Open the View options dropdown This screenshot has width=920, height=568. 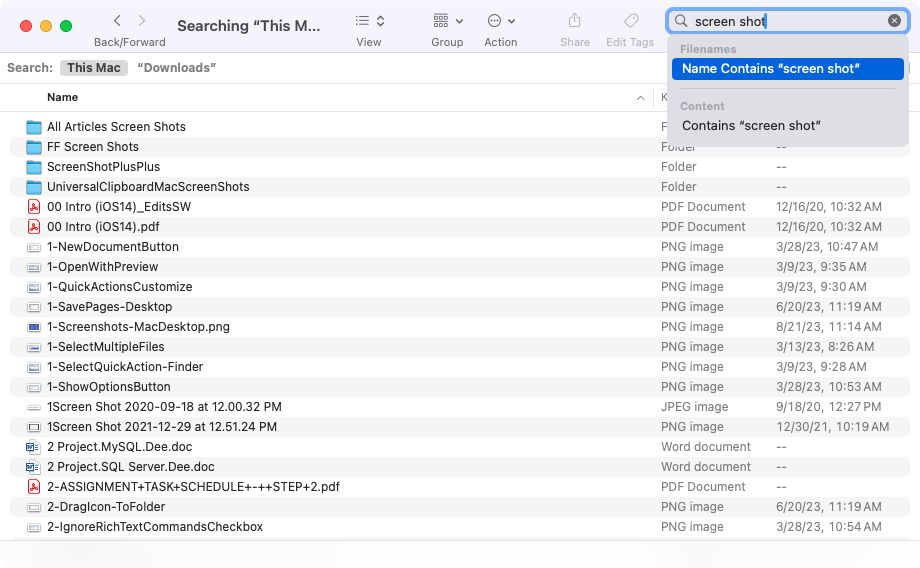point(368,21)
